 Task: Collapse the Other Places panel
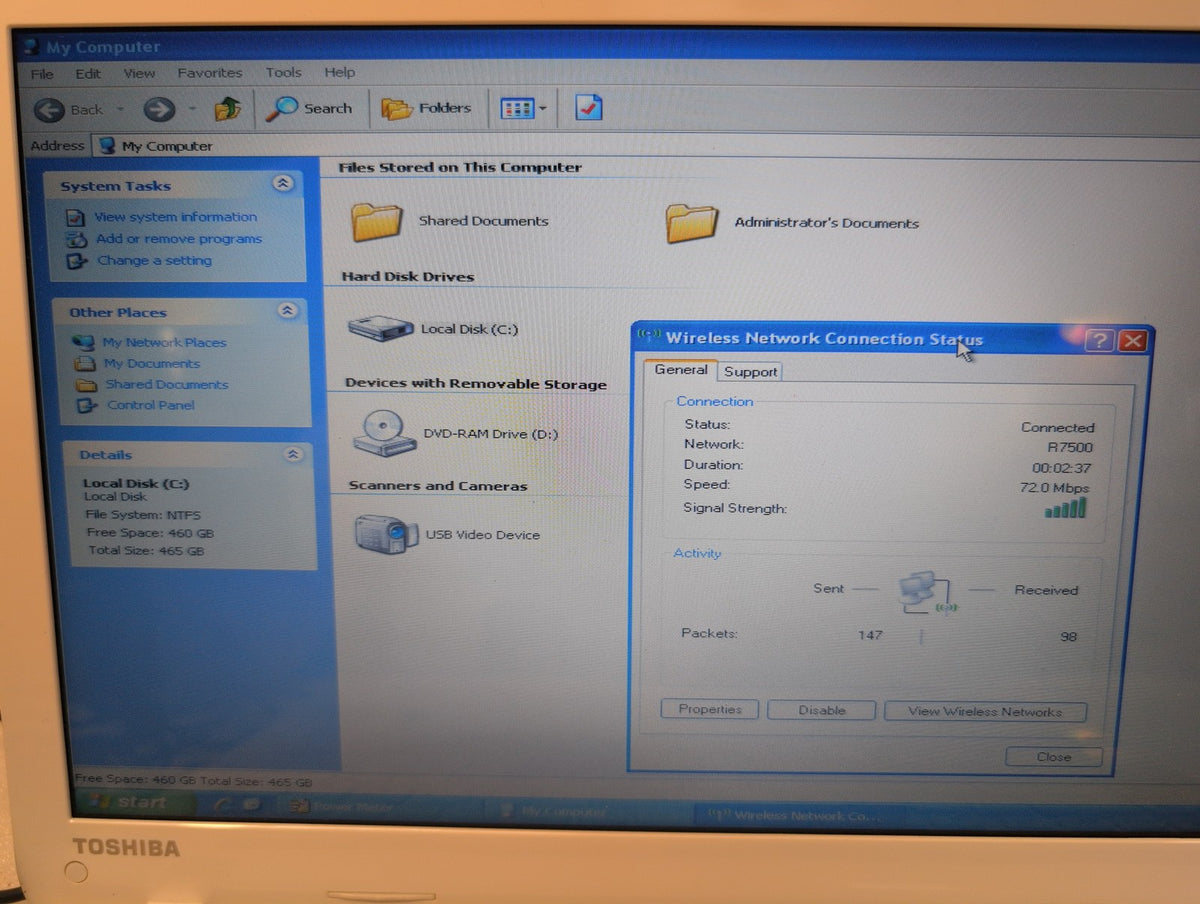[288, 311]
